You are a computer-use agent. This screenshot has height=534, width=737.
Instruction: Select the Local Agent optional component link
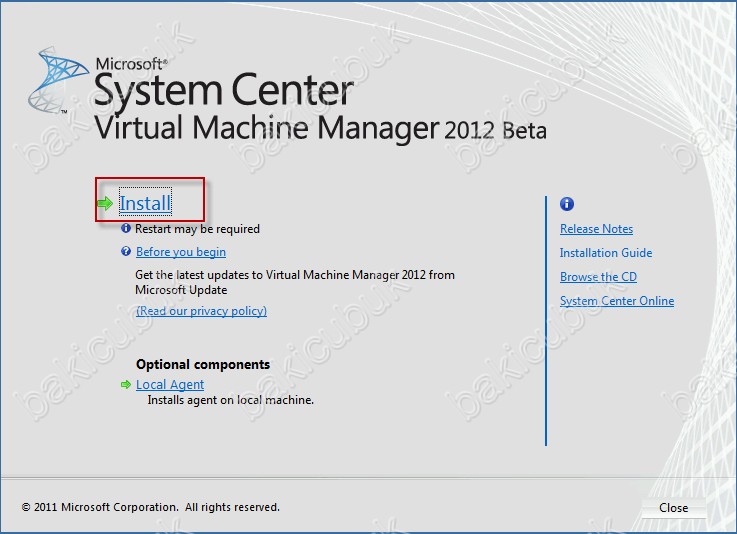[170, 385]
